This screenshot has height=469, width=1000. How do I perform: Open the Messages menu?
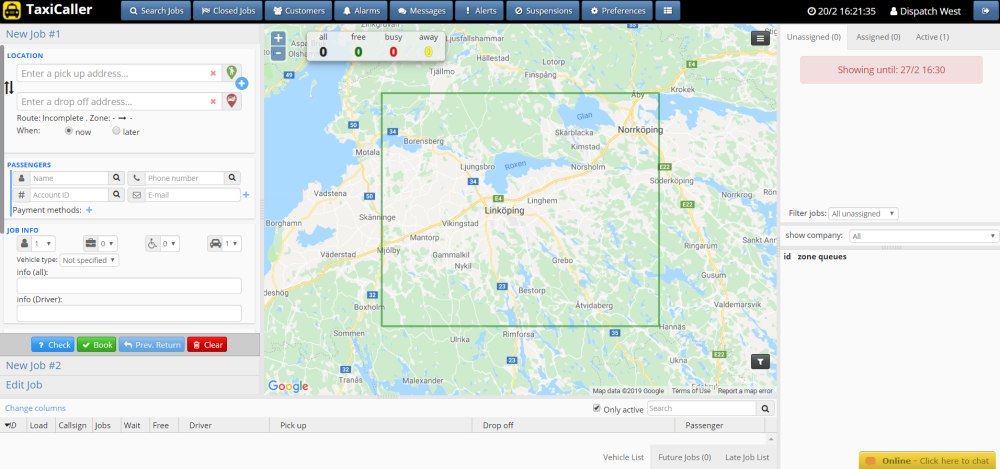click(422, 11)
